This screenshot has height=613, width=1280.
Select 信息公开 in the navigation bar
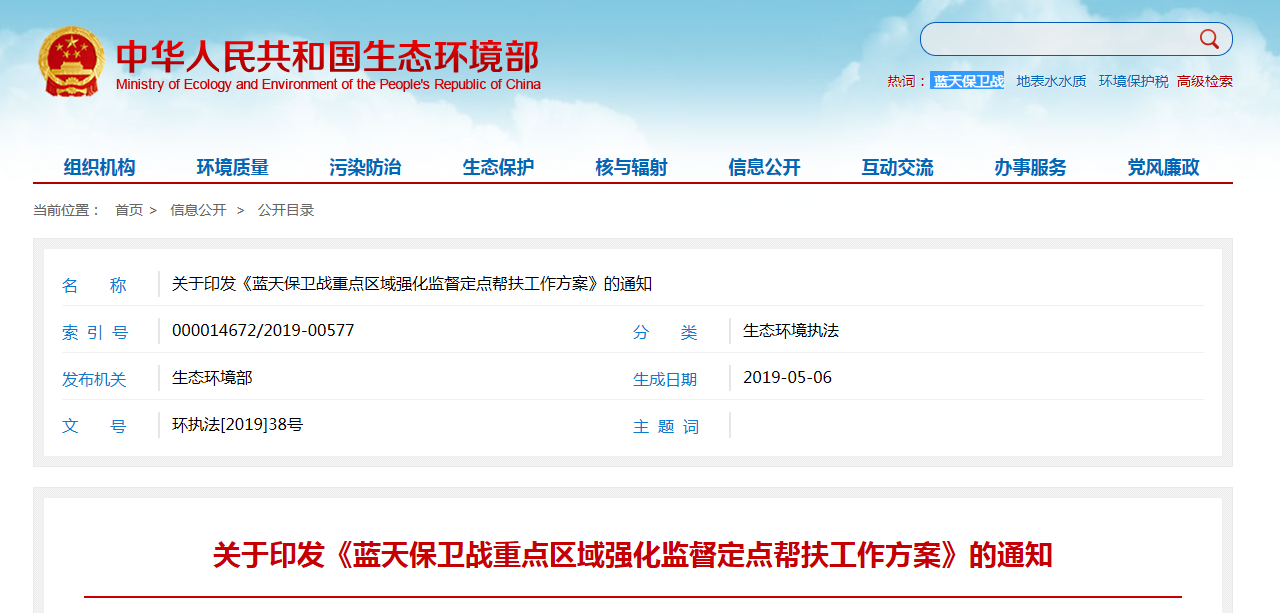coord(765,167)
